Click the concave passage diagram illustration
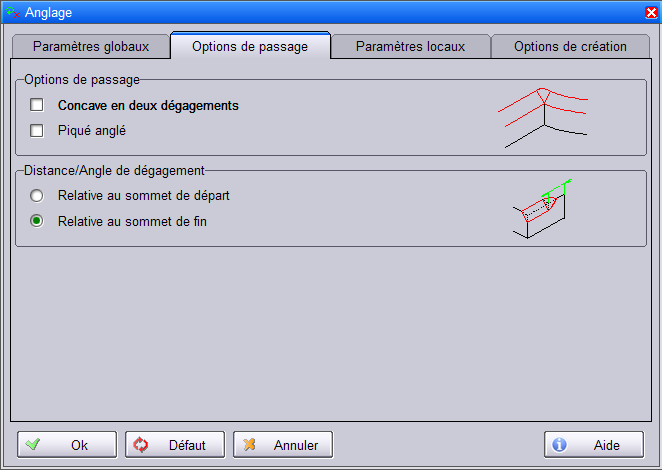This screenshot has width=662, height=470. pos(543,118)
